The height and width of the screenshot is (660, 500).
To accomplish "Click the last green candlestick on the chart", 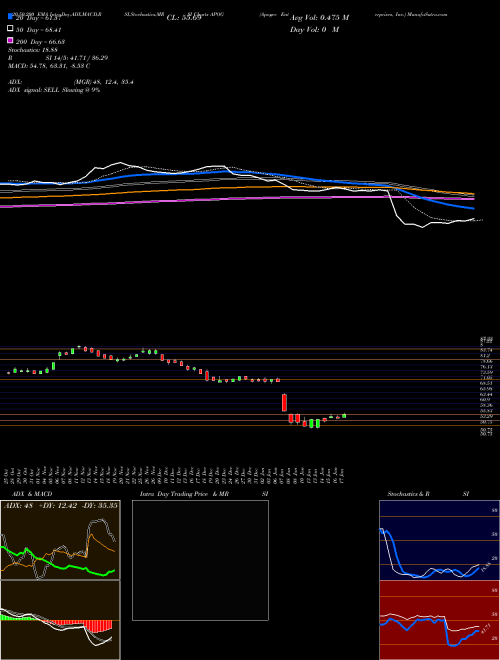I will click(344, 416).
